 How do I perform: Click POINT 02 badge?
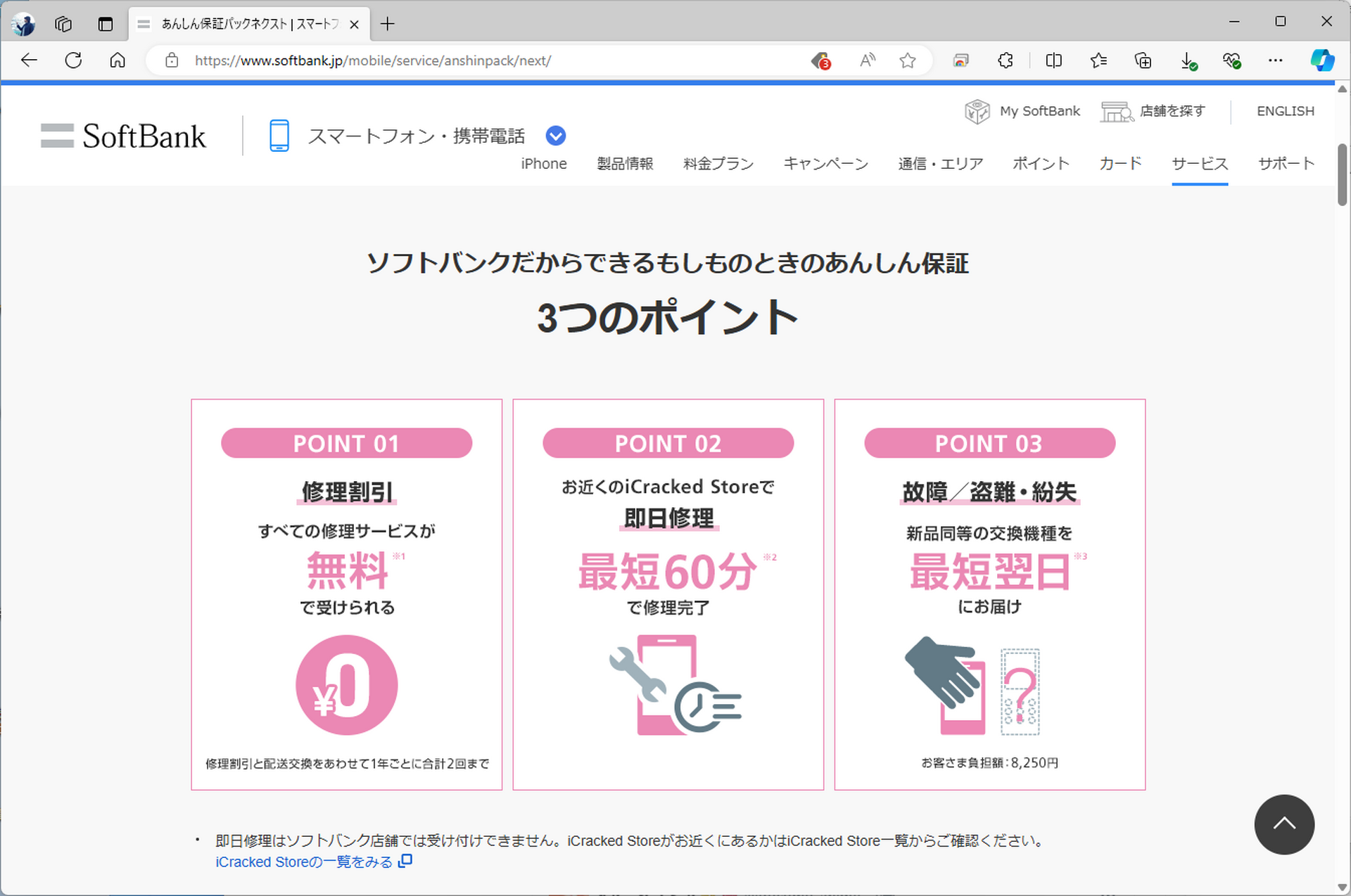click(668, 443)
